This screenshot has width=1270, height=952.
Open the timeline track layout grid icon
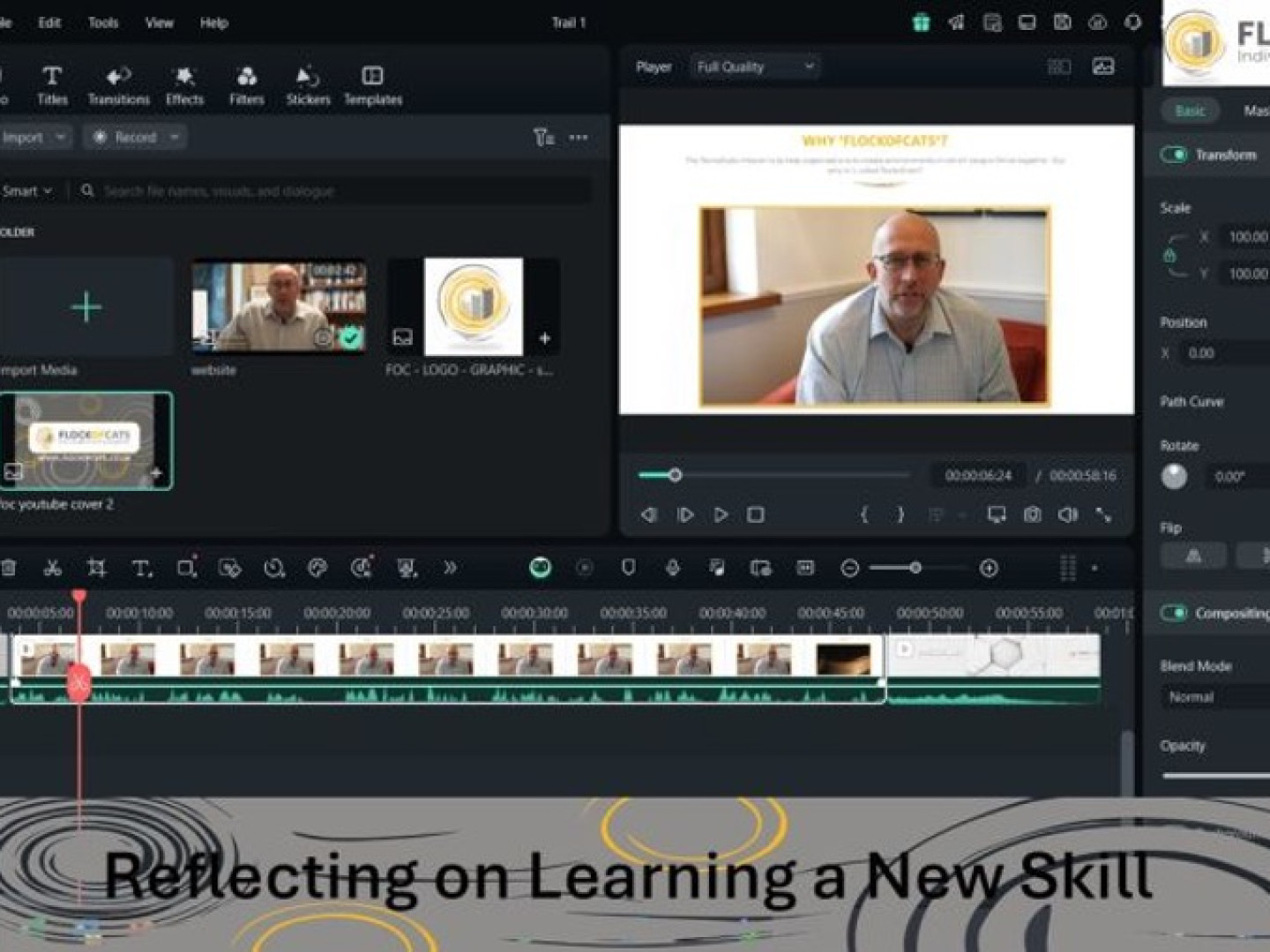(1068, 569)
